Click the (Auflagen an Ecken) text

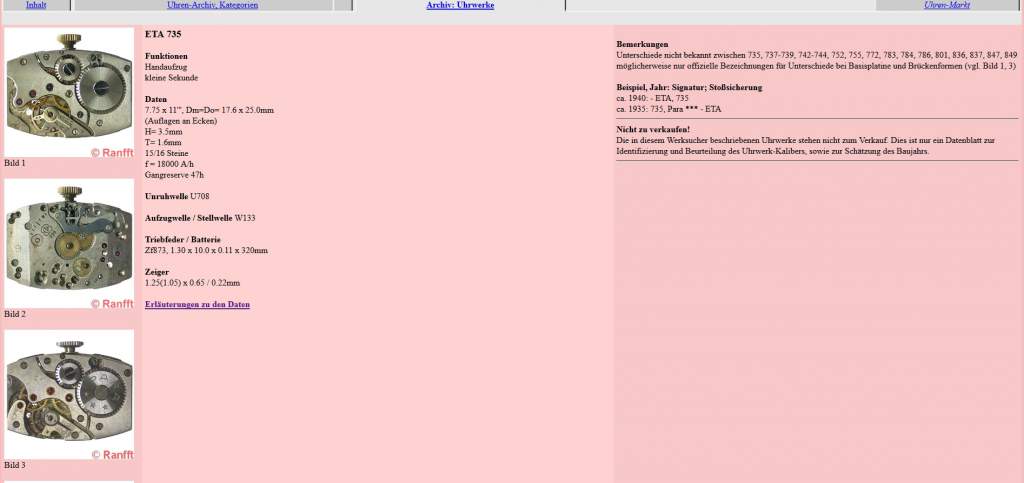(181, 121)
